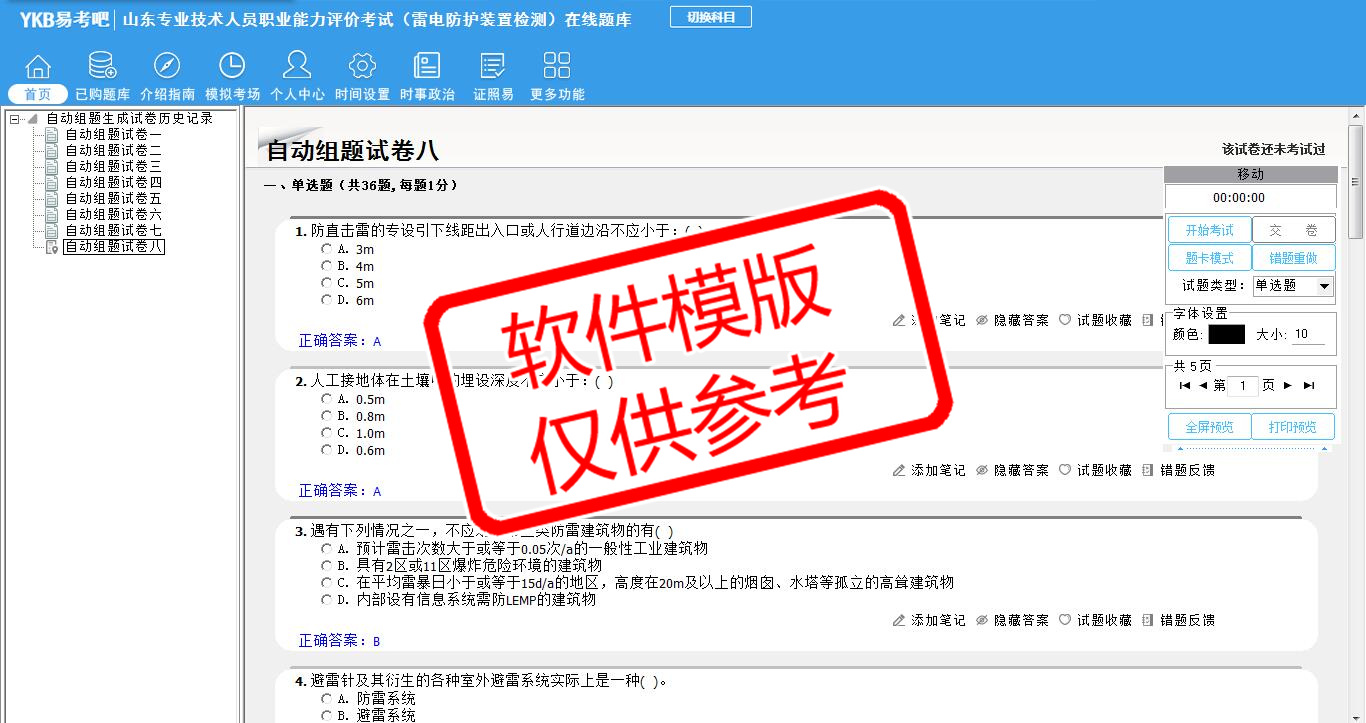Select 自动组题试卷六 in tree
The width and height of the screenshot is (1366, 723).
(113, 215)
